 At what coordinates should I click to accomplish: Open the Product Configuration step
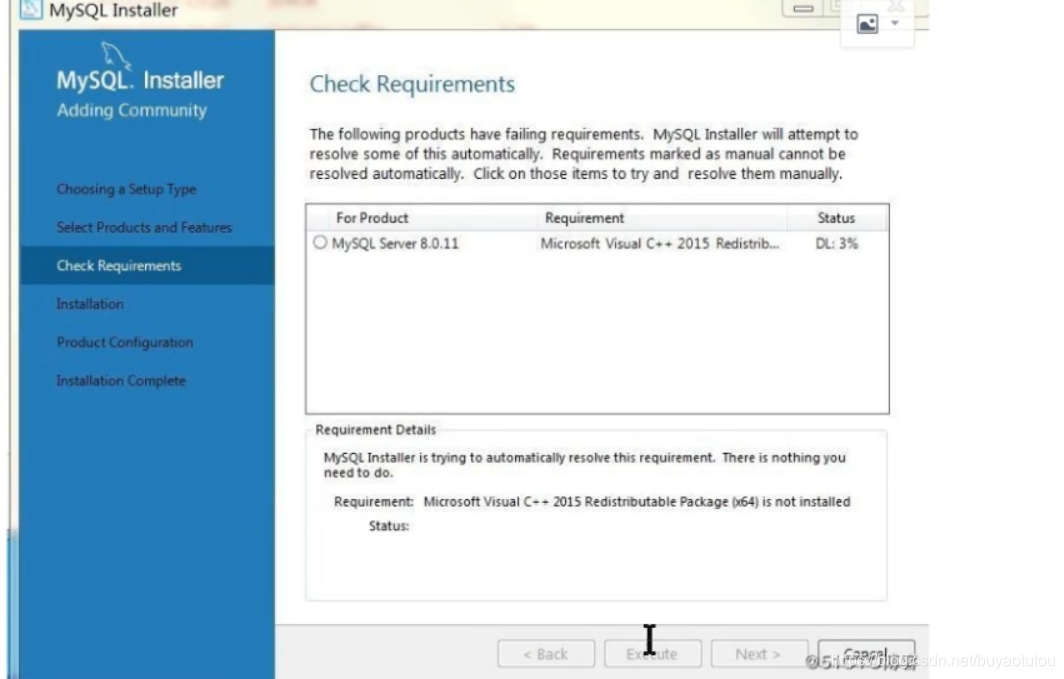tap(125, 343)
